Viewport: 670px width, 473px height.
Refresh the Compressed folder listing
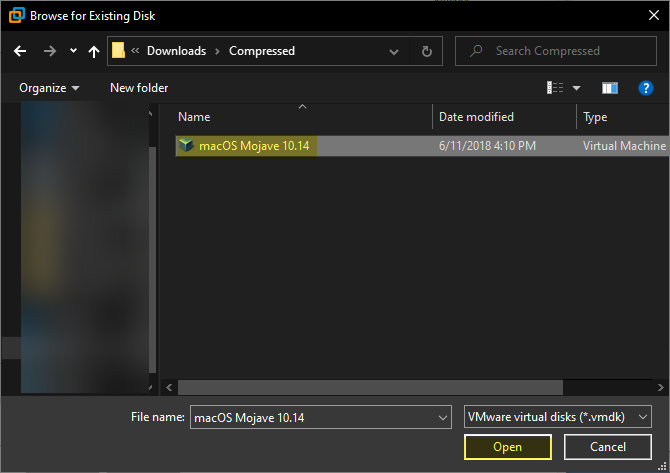(427, 51)
